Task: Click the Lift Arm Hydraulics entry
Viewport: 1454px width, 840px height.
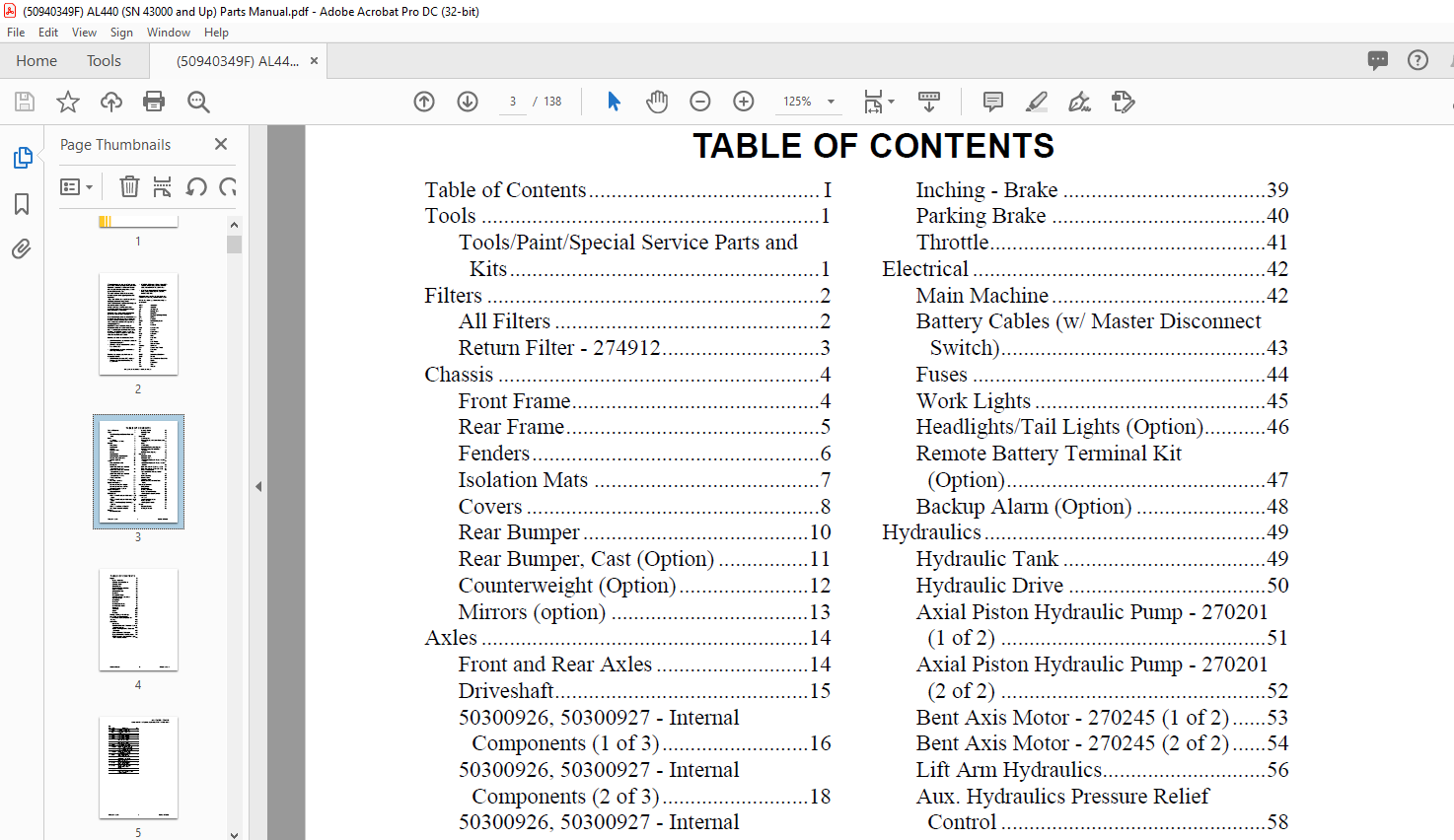Action: [1102, 770]
